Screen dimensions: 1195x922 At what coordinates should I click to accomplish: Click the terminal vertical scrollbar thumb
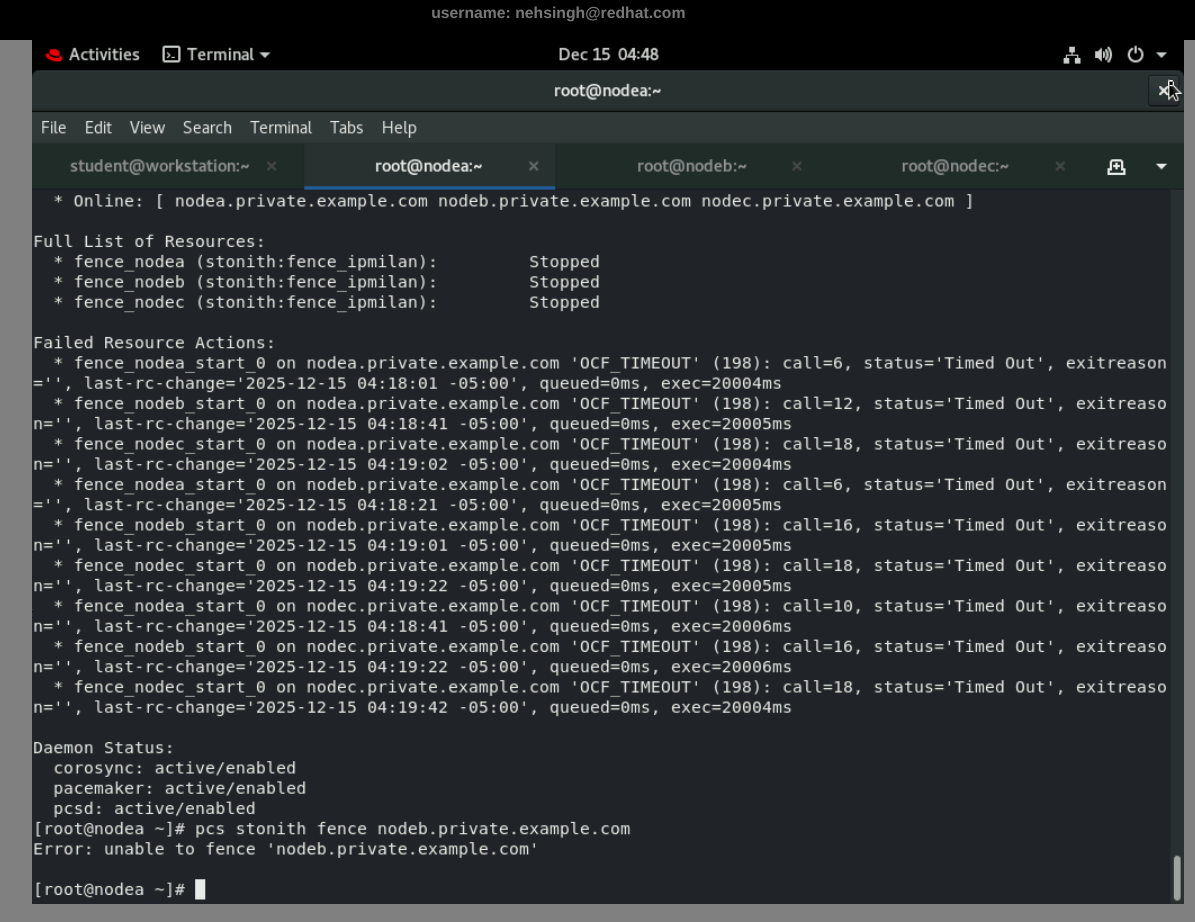coord(1177,878)
